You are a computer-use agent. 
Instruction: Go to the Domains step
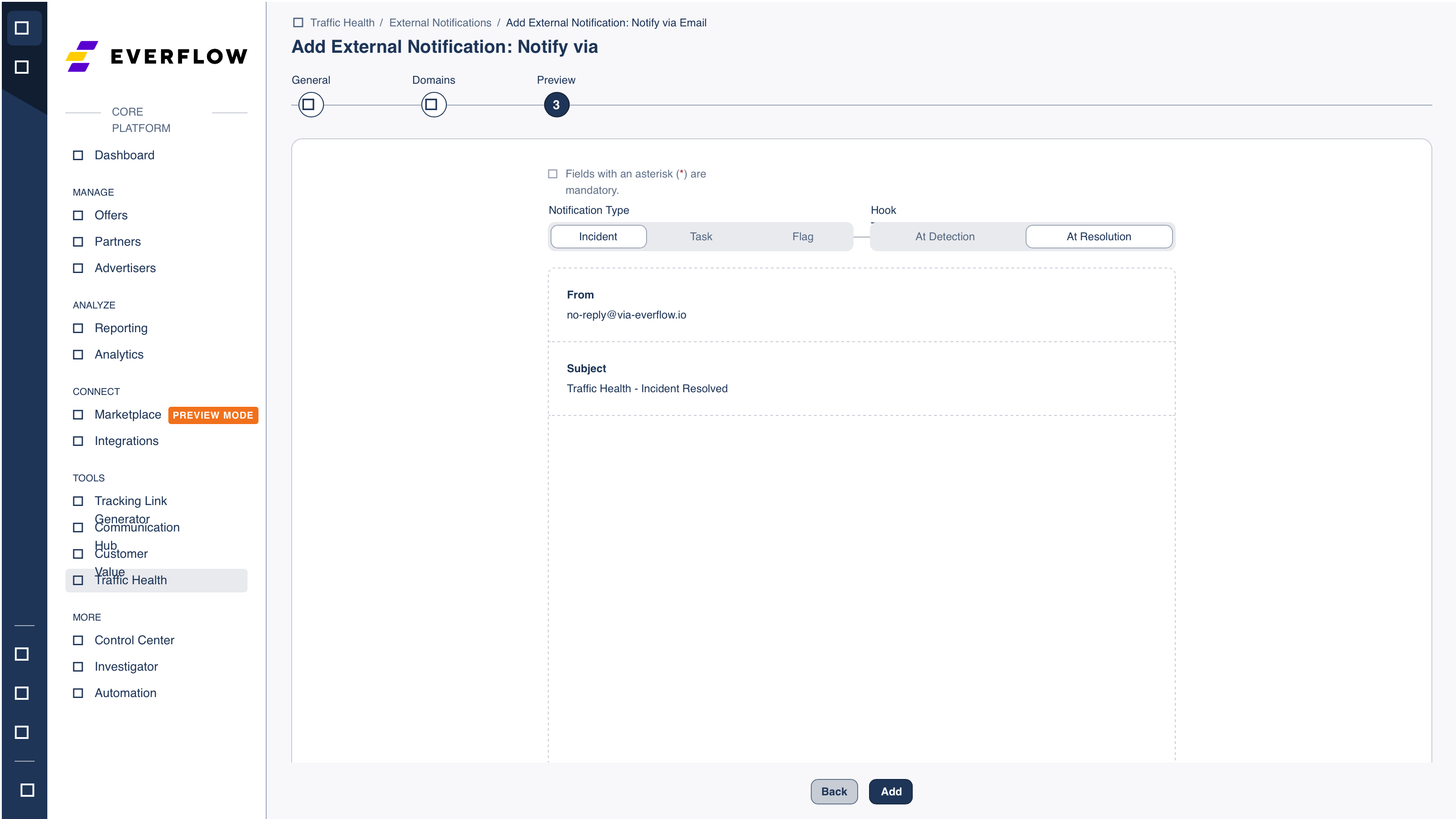click(434, 105)
